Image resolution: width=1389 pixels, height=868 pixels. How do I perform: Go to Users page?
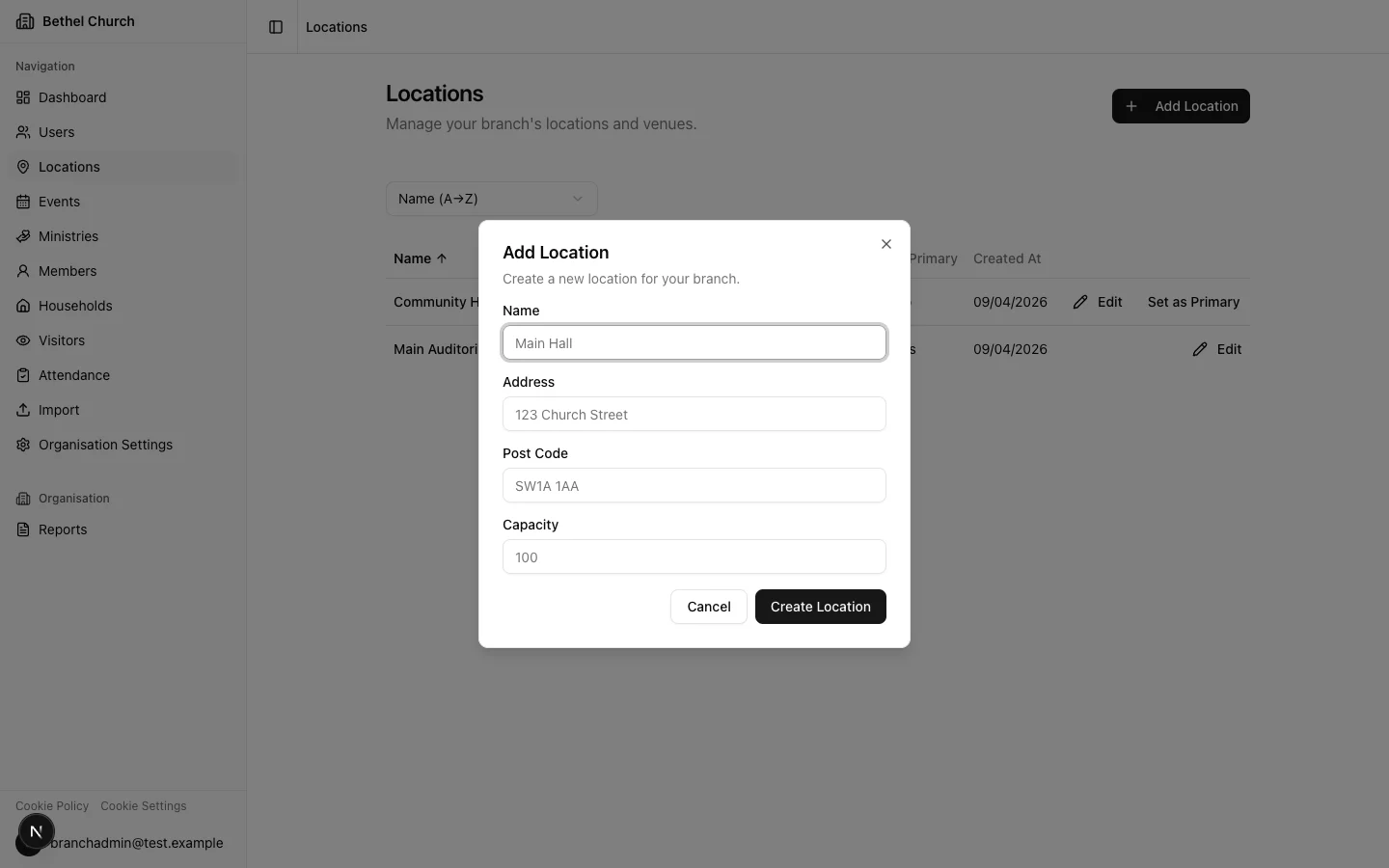point(123,132)
